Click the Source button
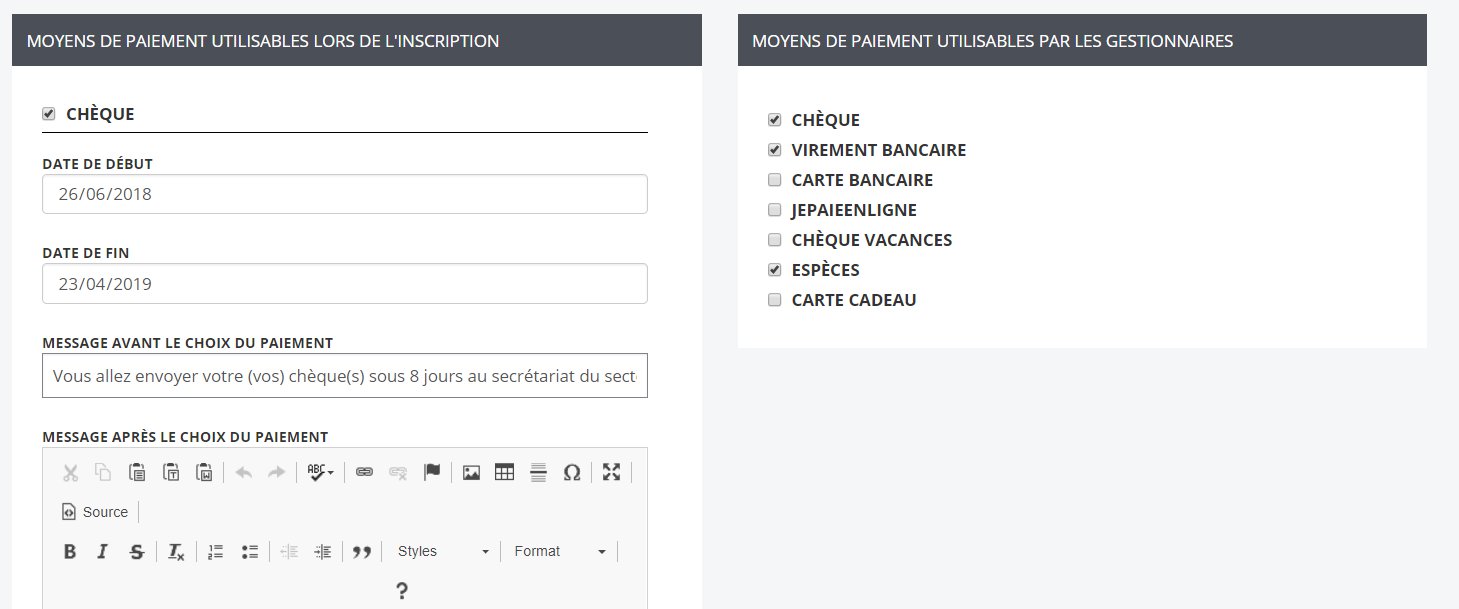 (96, 512)
